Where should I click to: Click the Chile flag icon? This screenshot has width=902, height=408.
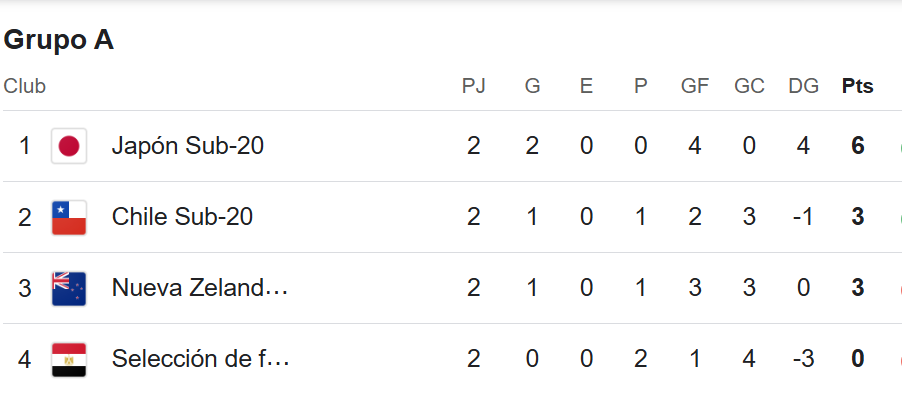[69, 217]
